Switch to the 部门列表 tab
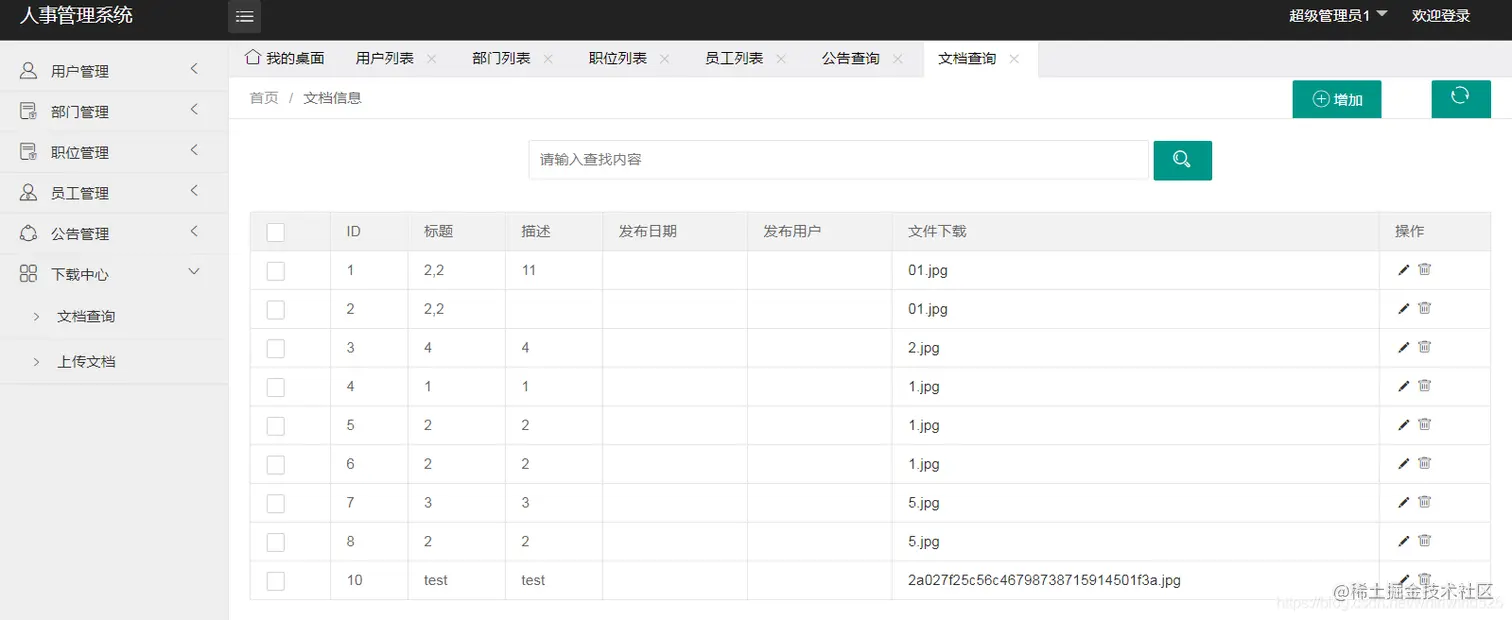This screenshot has width=1512, height=620. click(501, 58)
